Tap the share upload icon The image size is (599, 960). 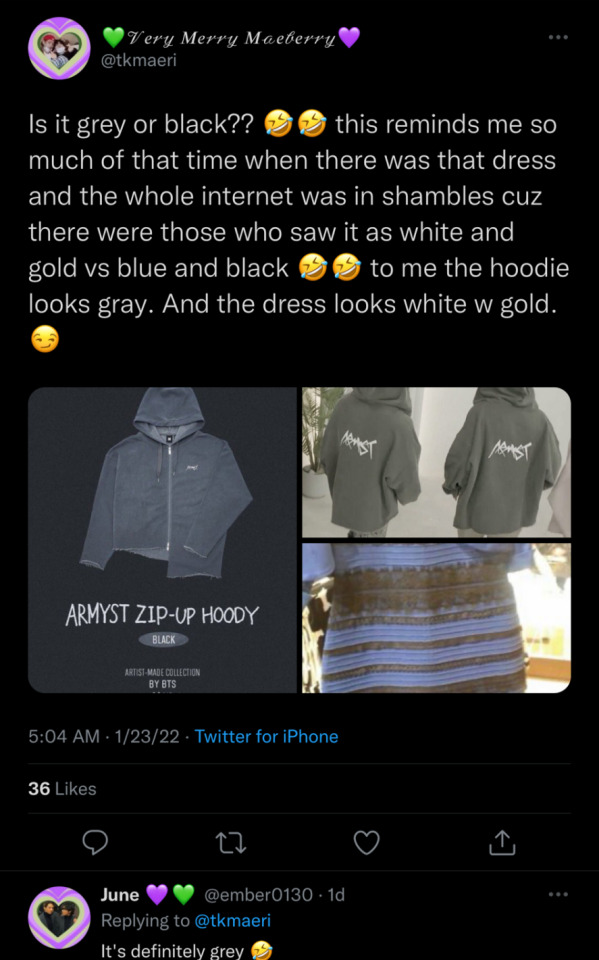click(502, 842)
